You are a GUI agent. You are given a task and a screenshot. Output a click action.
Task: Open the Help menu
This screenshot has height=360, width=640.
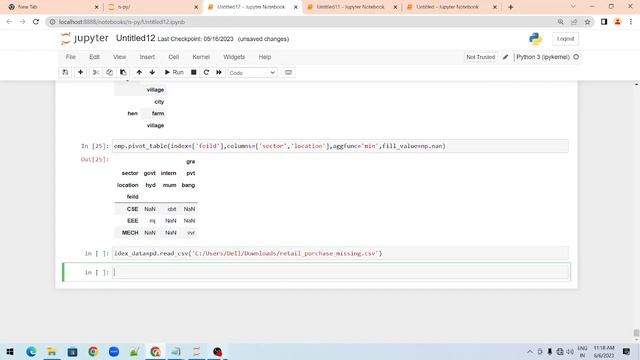264,57
